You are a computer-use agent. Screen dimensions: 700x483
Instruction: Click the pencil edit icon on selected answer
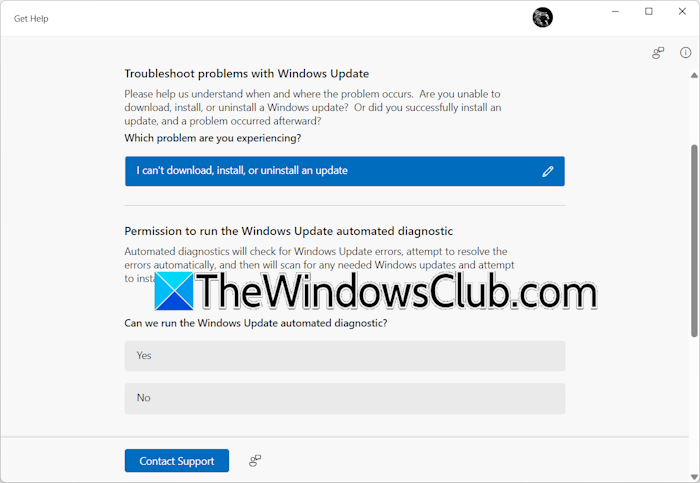click(548, 171)
